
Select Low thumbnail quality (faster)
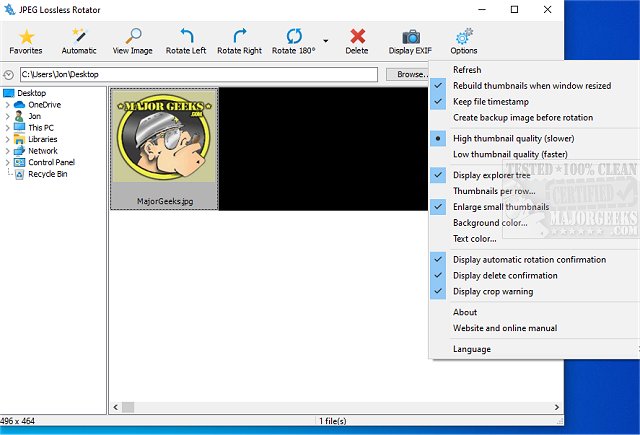(x=535, y=154)
